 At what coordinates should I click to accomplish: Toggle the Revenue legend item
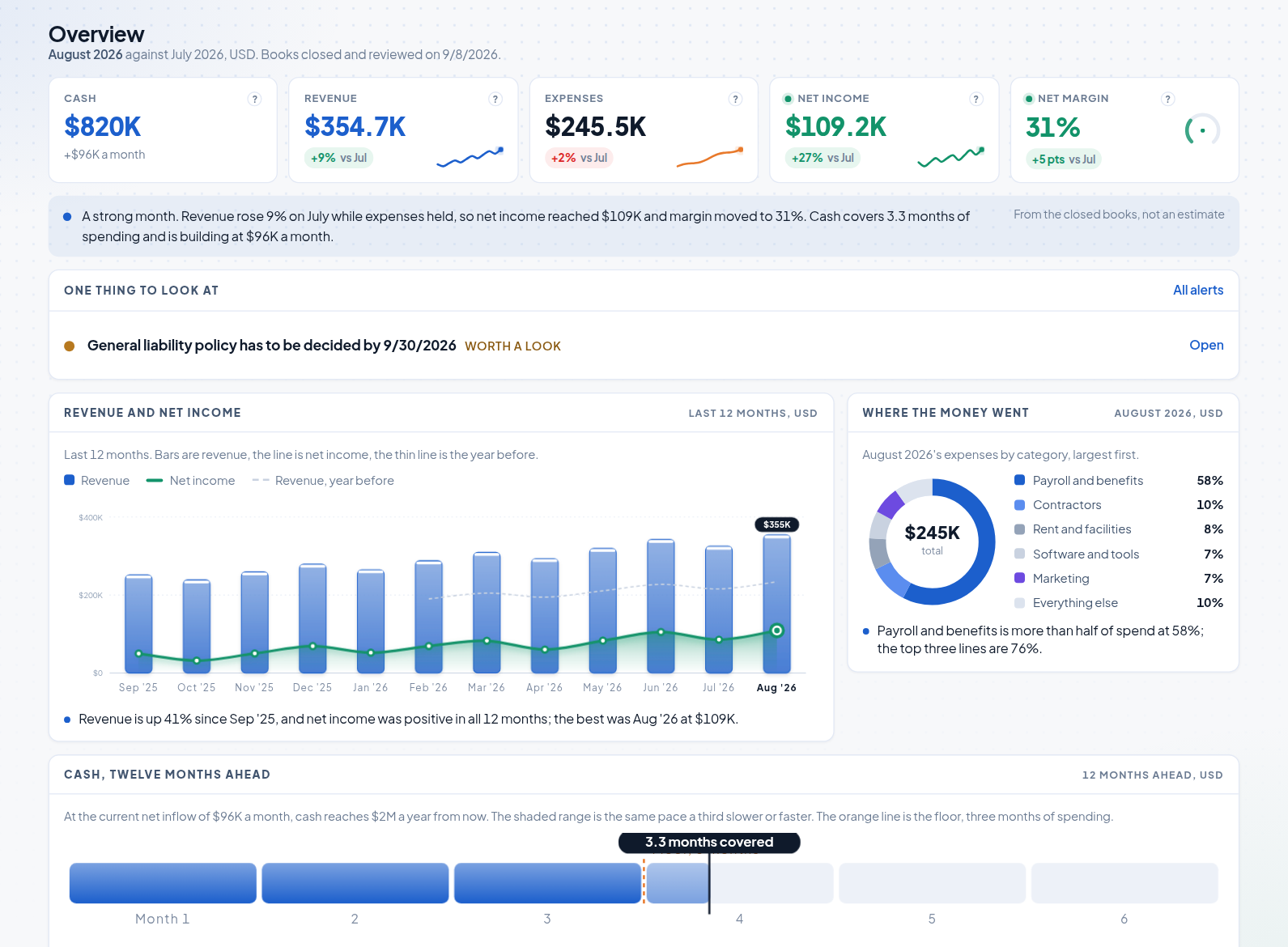tap(97, 481)
